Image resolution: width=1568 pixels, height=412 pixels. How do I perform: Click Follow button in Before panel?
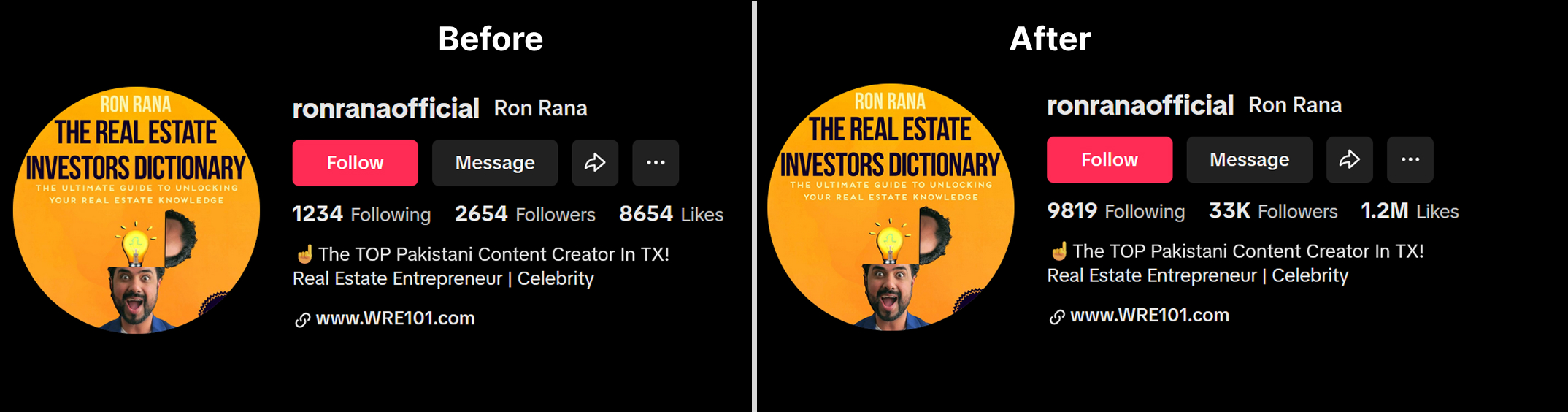coord(355,163)
